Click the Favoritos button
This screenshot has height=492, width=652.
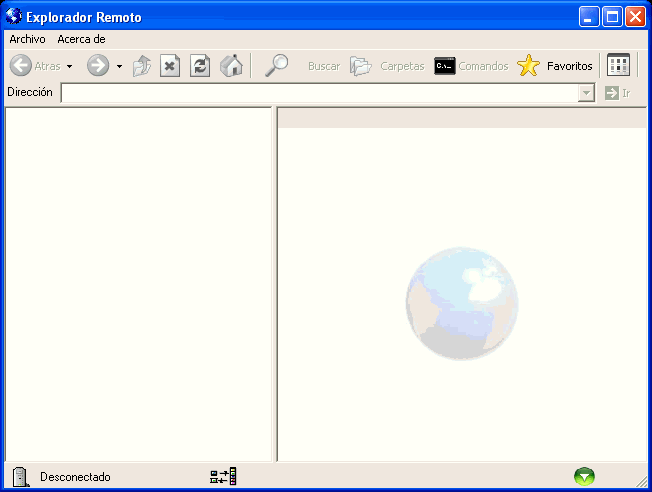[x=556, y=66]
